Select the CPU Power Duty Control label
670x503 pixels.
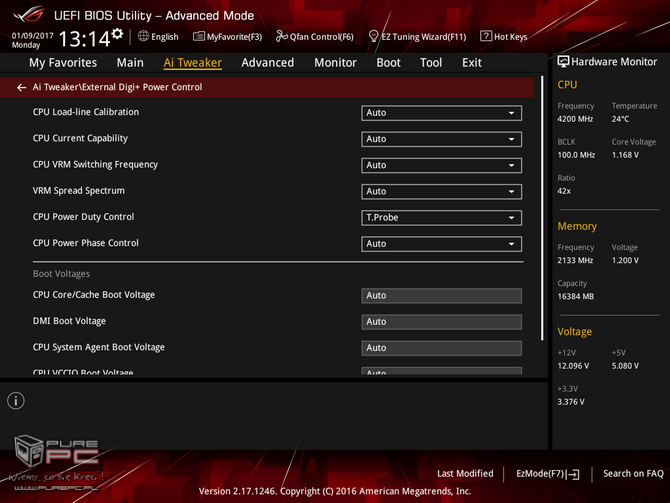point(83,217)
